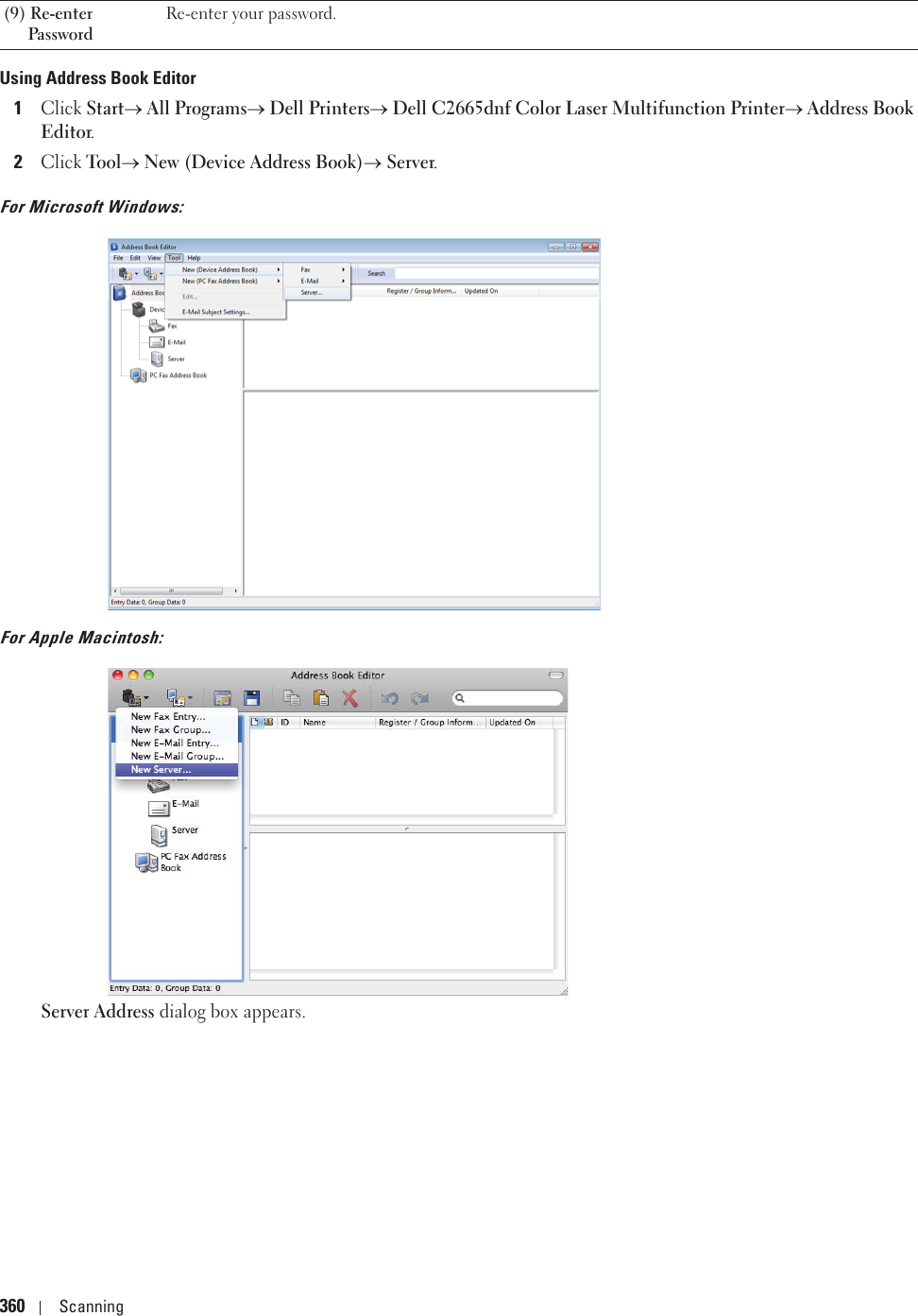This screenshot has height=1316, width=918.
Task: Select E-Mail item in Mac sidebar
Action: coord(174,806)
